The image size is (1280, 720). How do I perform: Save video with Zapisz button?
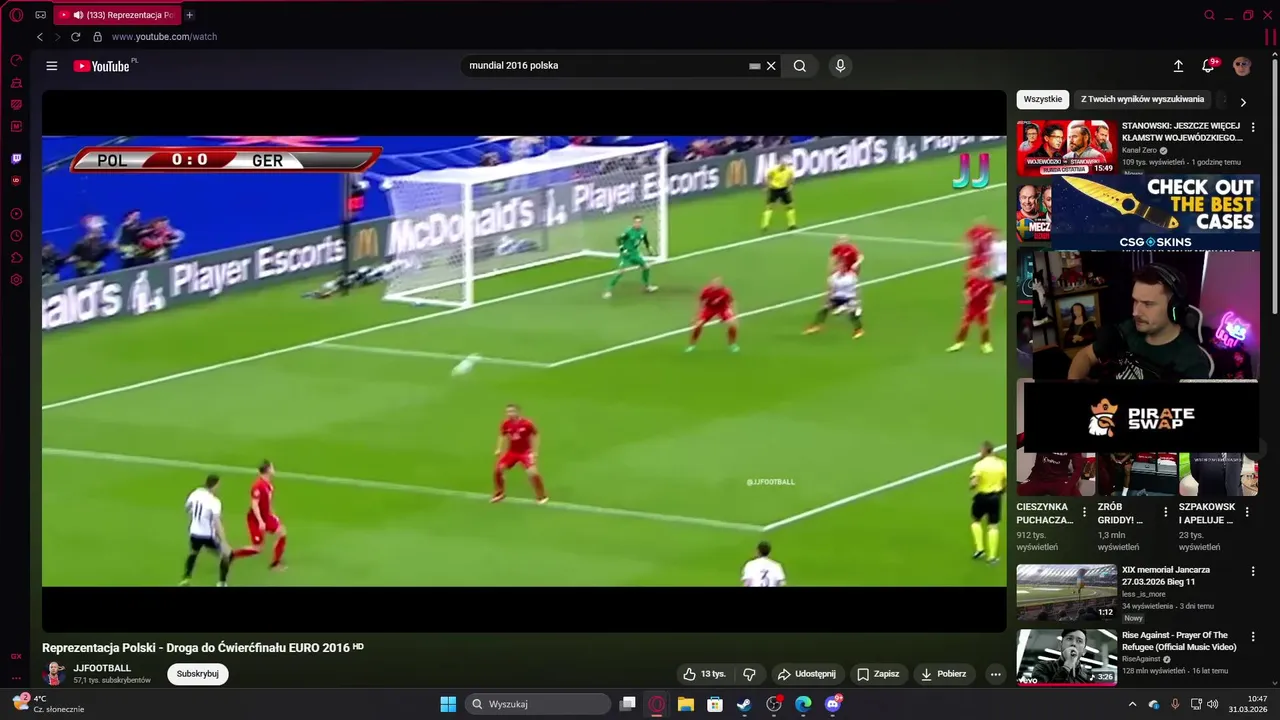(878, 674)
